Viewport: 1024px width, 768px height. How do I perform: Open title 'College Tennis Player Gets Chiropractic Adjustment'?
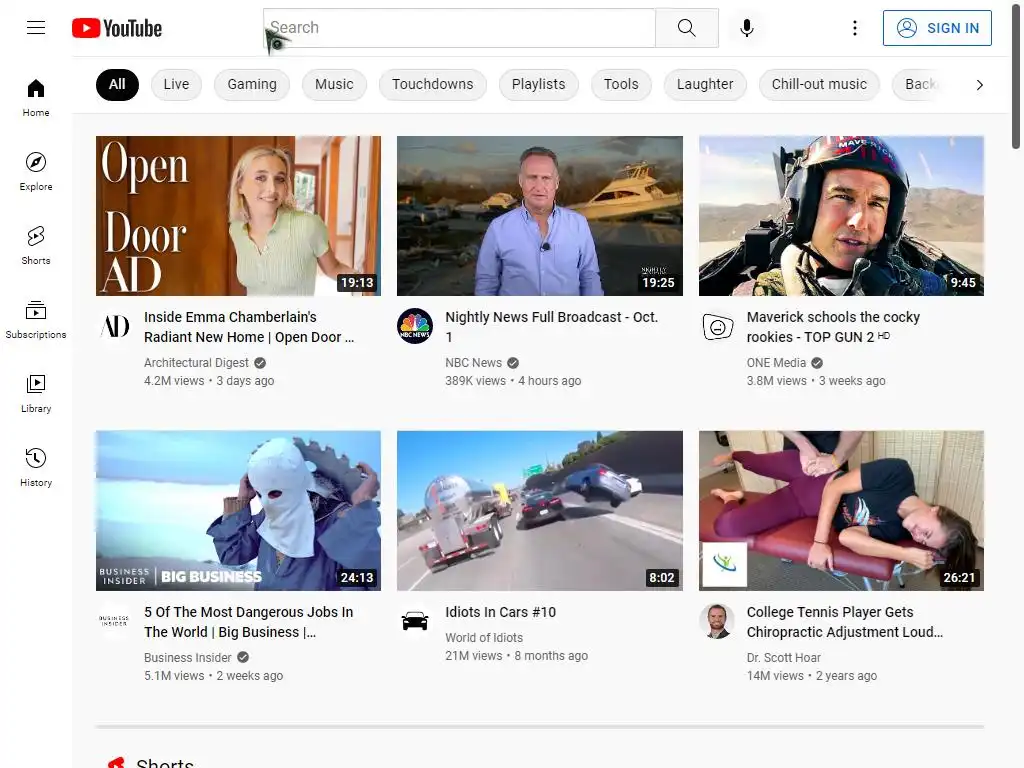(x=844, y=622)
